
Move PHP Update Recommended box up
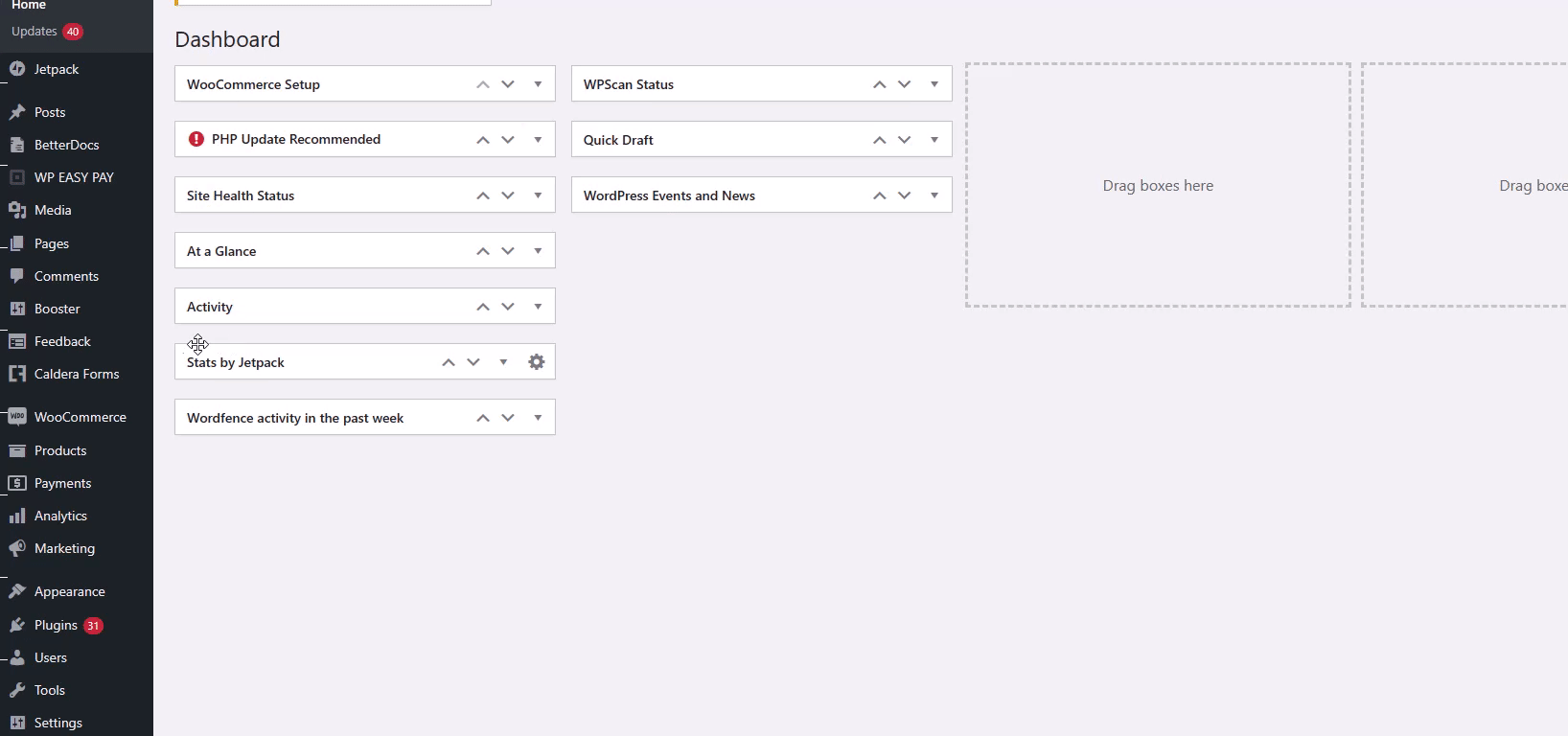click(x=483, y=140)
